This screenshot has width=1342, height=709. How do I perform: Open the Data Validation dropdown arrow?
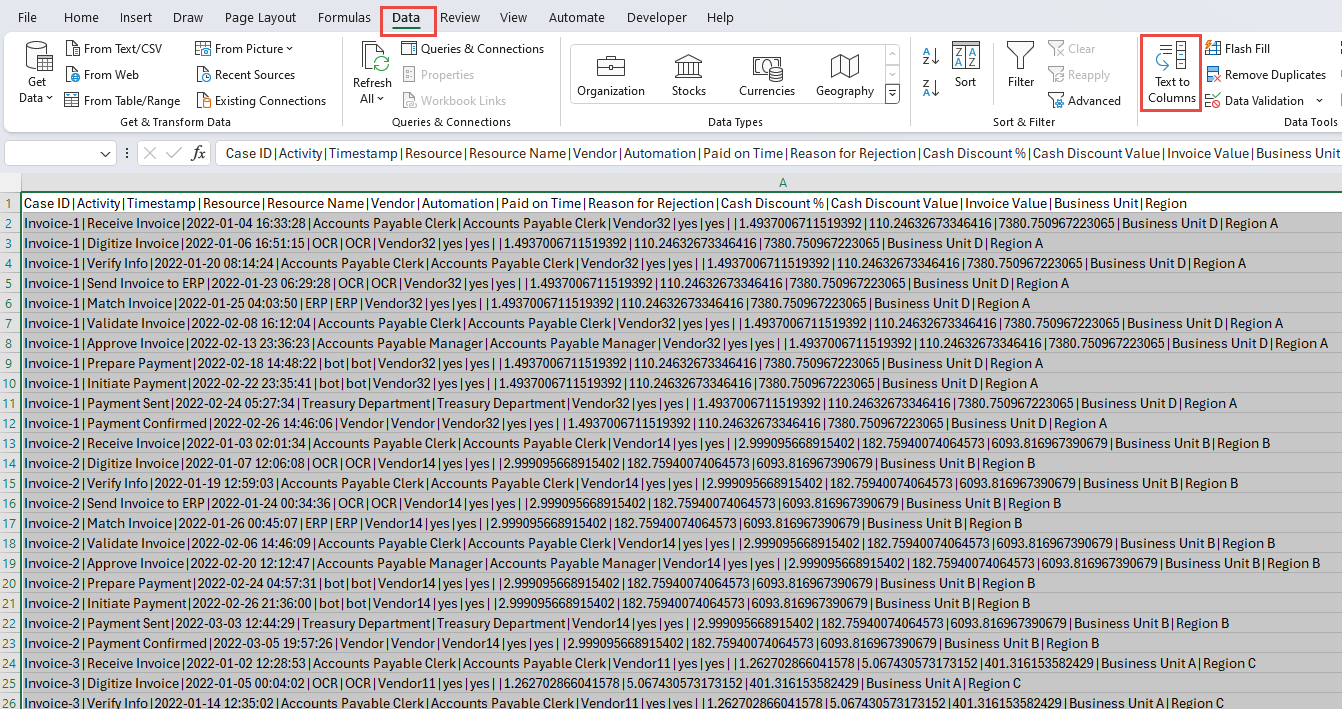point(1320,100)
